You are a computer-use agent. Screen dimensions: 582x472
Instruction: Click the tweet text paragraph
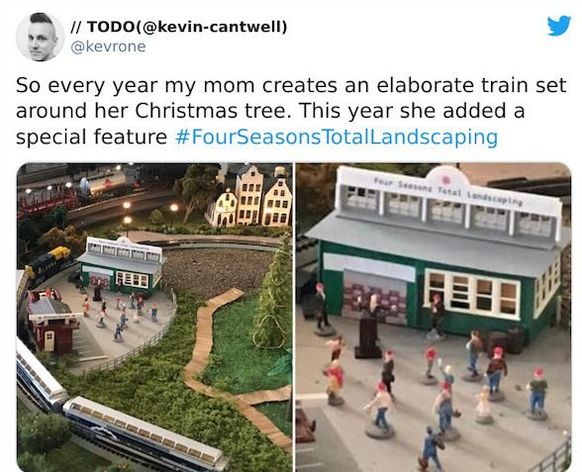click(x=291, y=111)
